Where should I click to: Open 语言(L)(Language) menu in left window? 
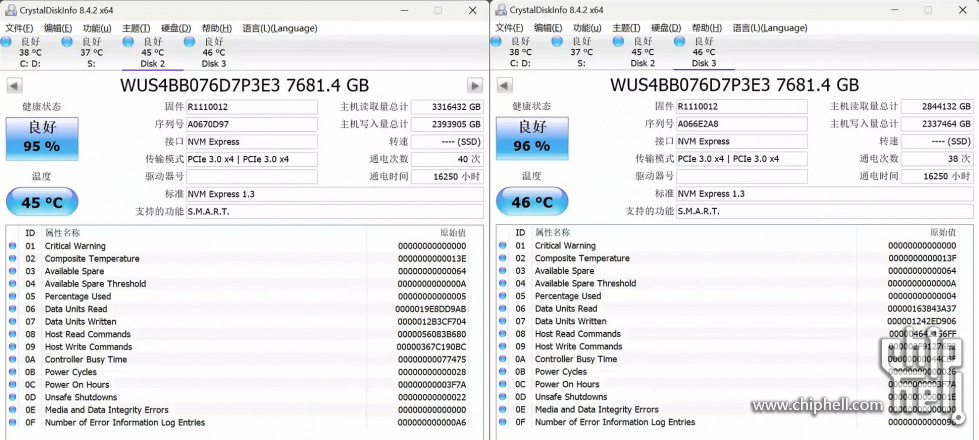[280, 28]
